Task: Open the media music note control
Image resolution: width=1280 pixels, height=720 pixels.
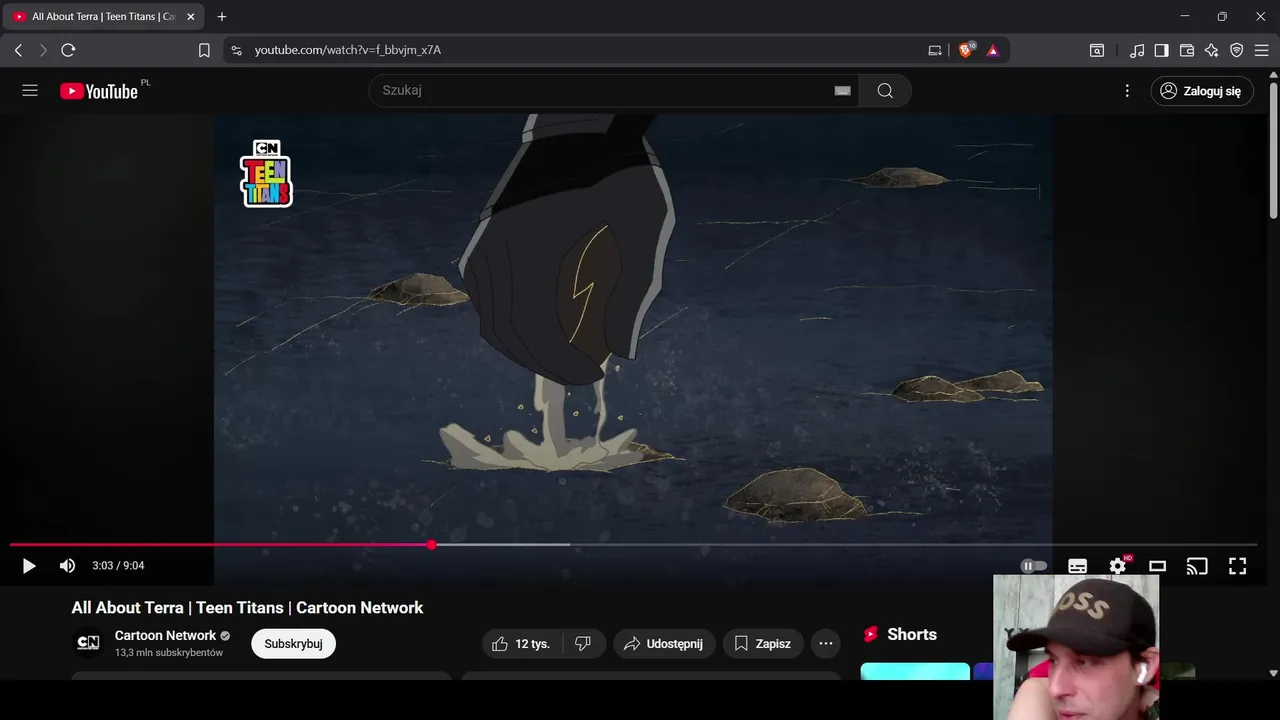Action: [x=1137, y=50]
